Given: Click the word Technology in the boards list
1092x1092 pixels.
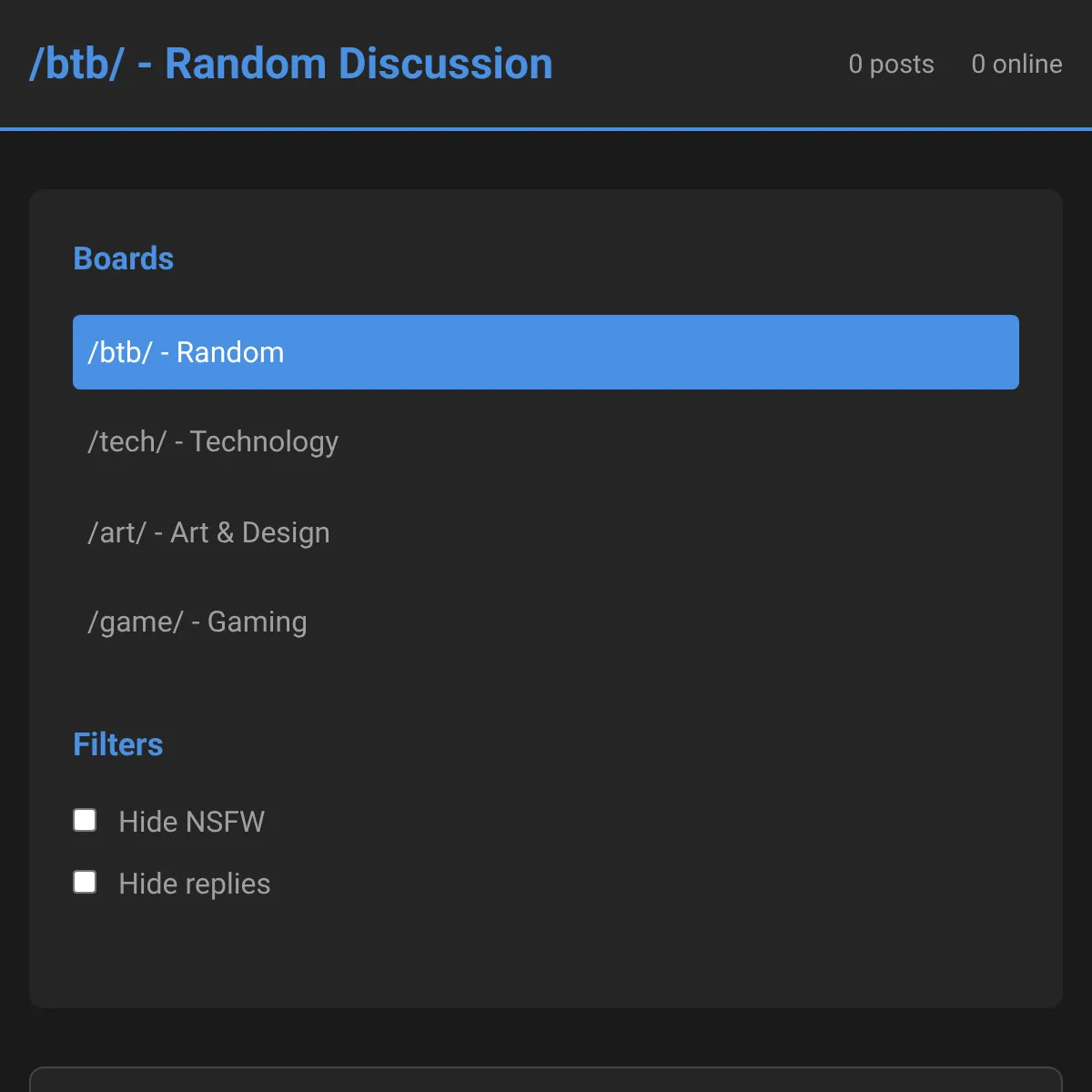Looking at the screenshot, I should tap(264, 442).
